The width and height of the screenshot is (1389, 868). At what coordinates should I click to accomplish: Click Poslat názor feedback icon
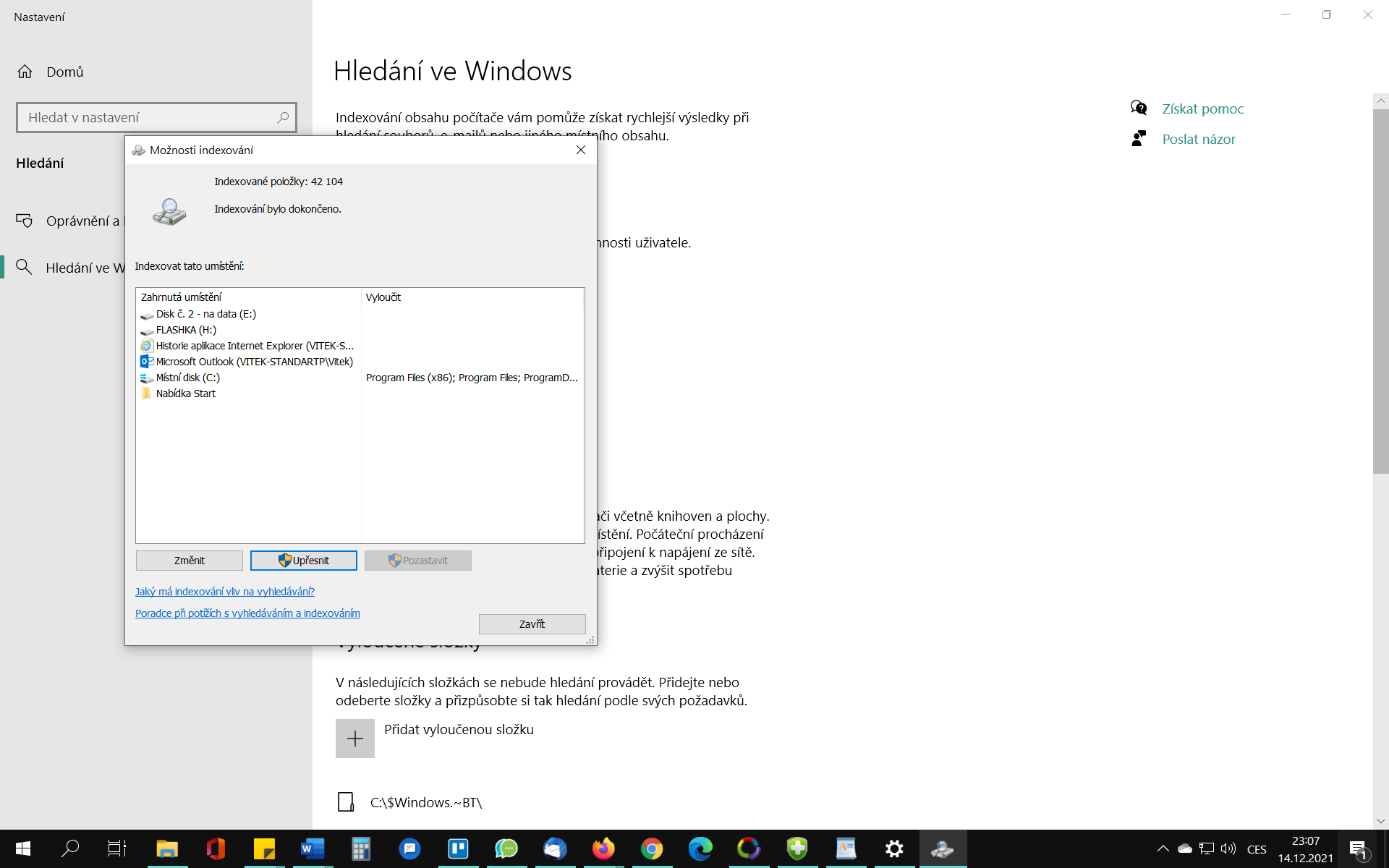coord(1139,139)
